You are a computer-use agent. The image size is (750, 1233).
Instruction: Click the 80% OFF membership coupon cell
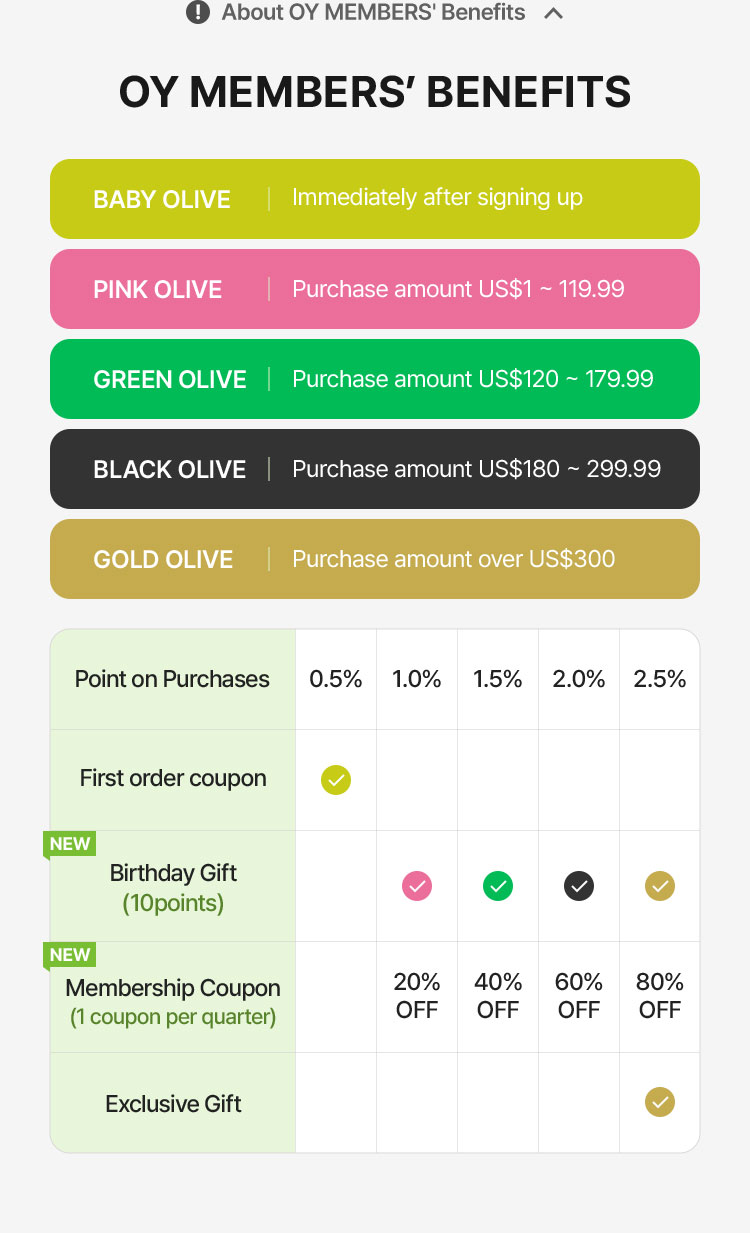click(660, 996)
